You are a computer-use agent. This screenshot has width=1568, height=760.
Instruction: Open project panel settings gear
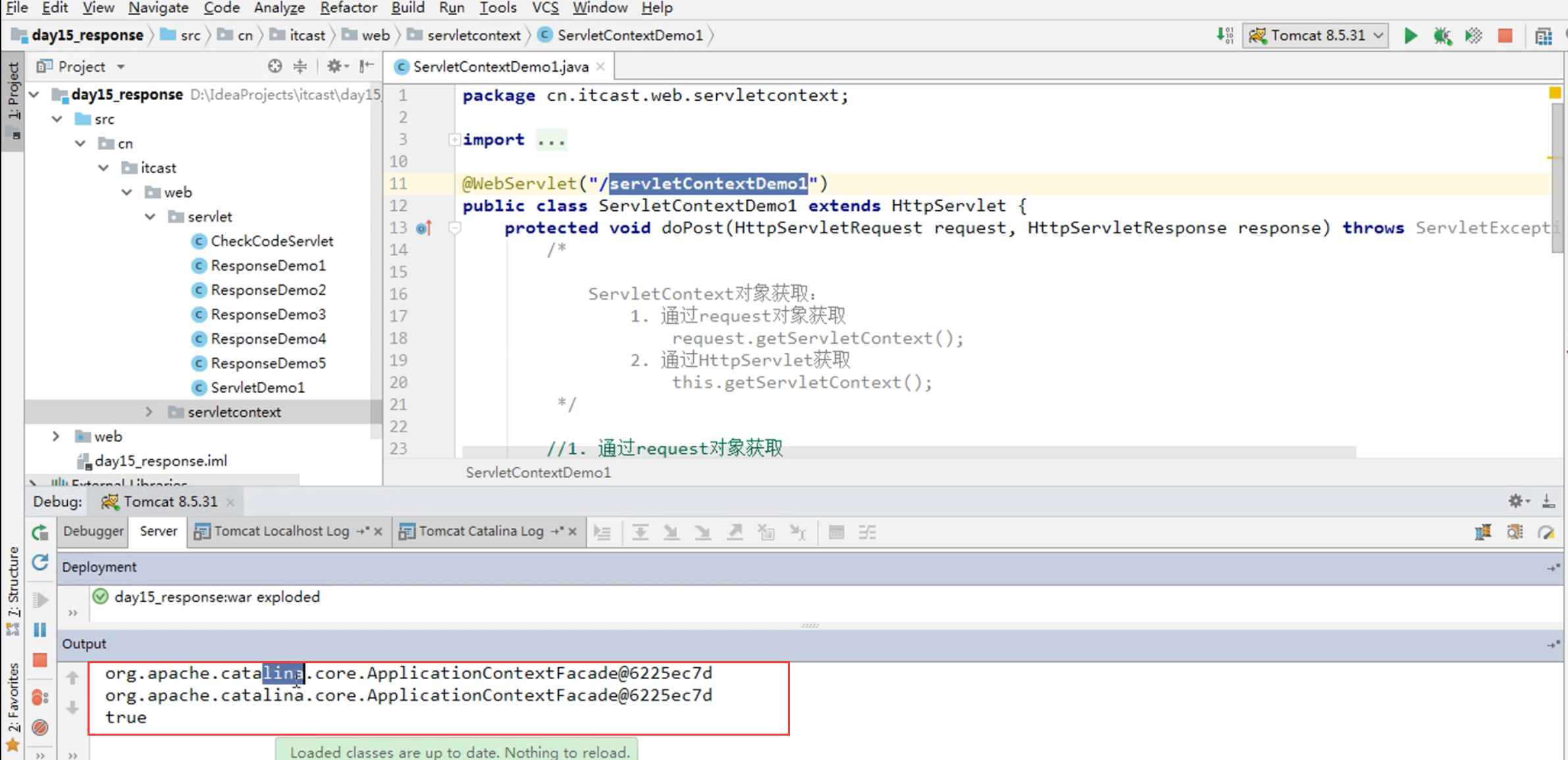[336, 67]
